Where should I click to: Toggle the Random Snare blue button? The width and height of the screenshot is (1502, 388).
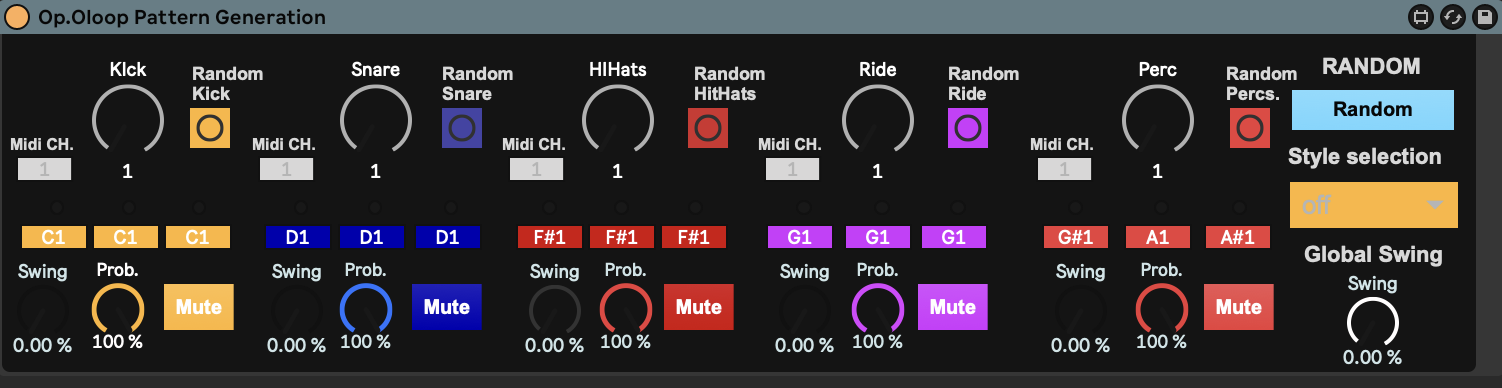[462, 128]
